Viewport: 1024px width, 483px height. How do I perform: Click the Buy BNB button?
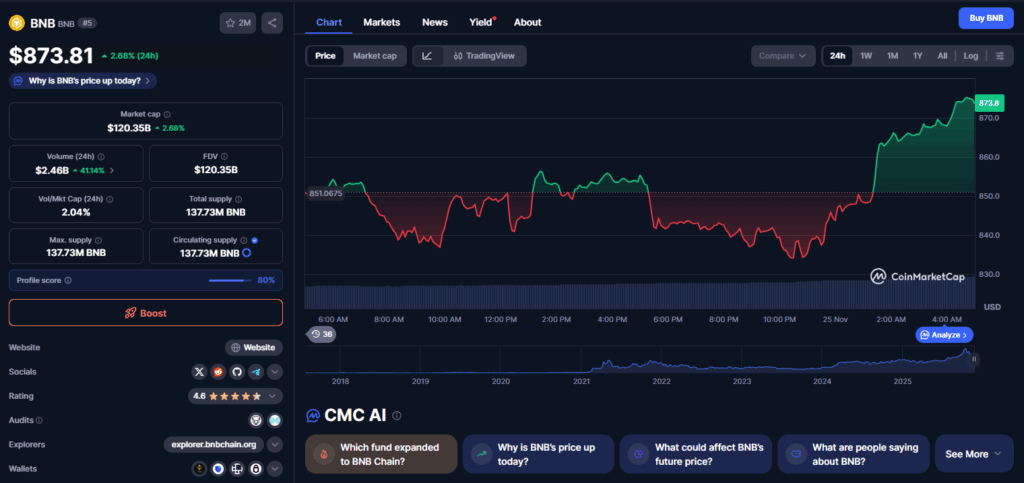[986, 18]
